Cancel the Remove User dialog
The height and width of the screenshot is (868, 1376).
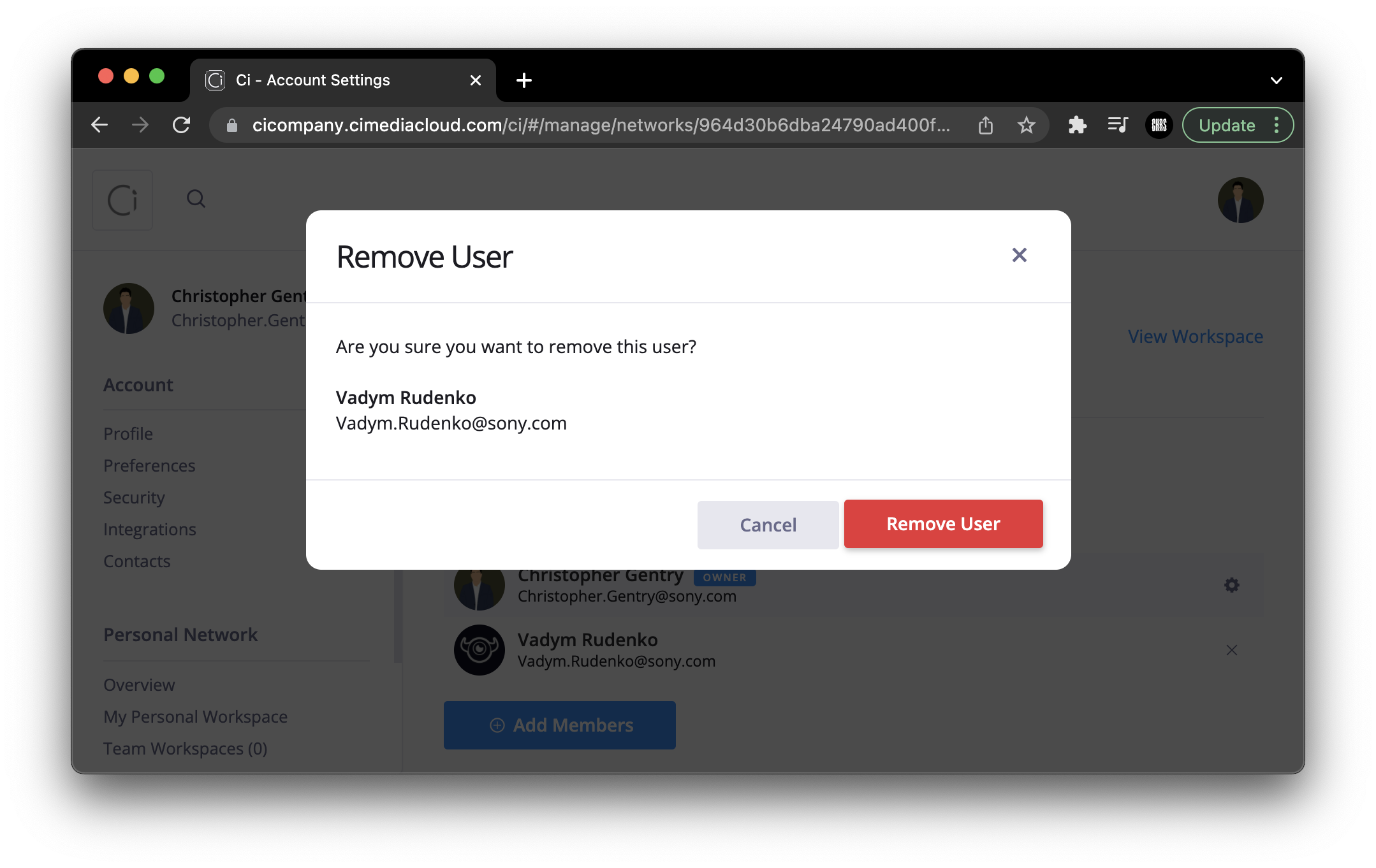pyautogui.click(x=768, y=524)
